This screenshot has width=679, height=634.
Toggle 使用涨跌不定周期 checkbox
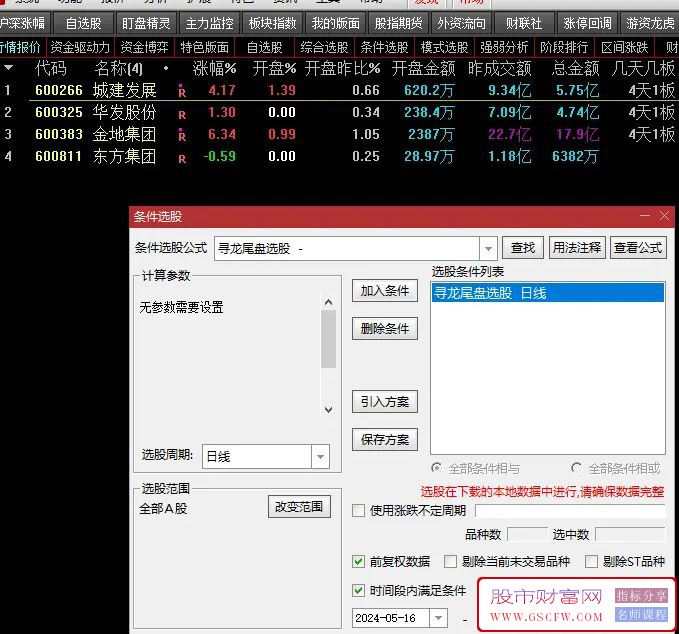coord(358,510)
